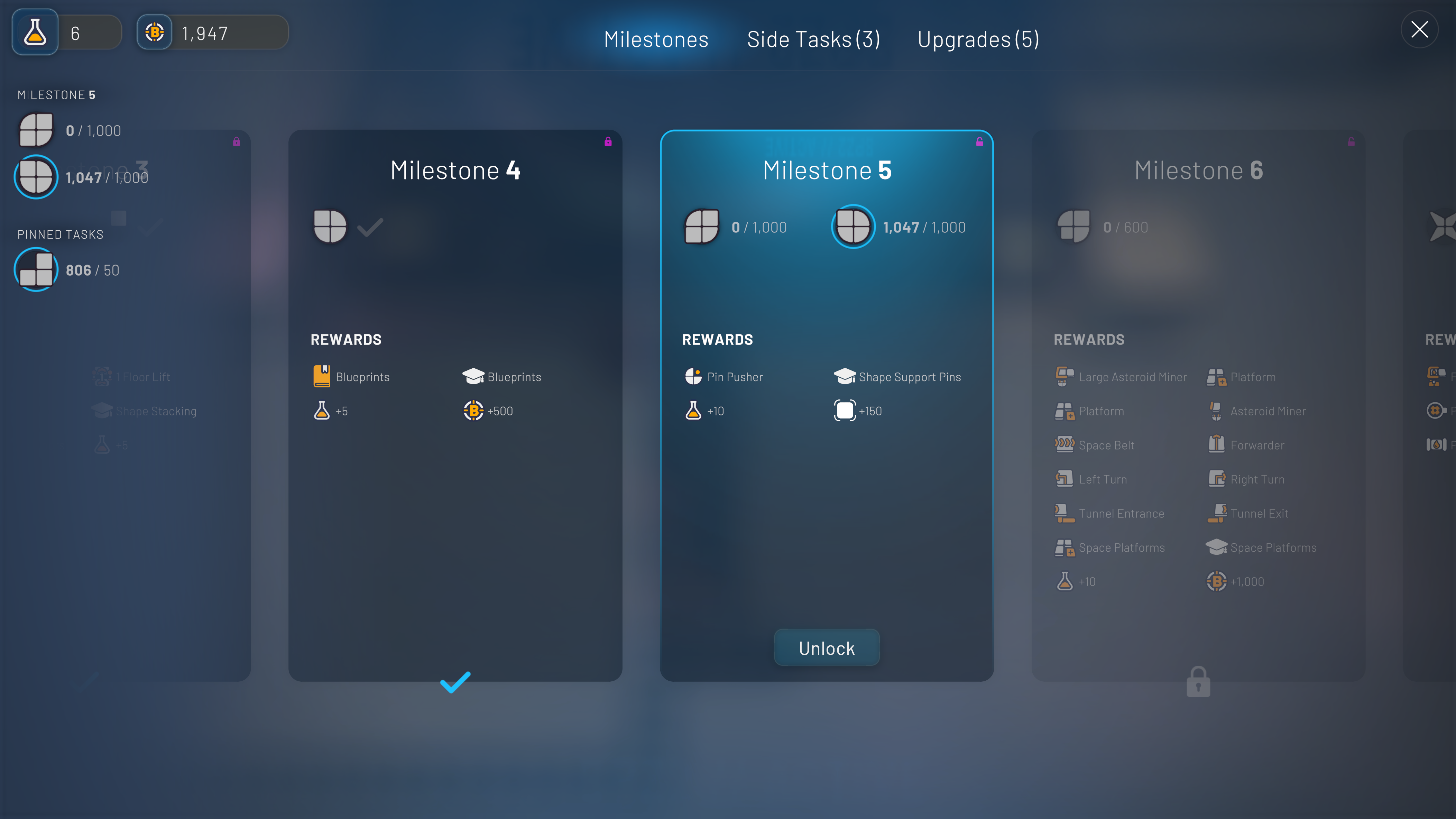Viewport: 1456px width, 819px height.
Task: Select the Space Belt reward icon
Action: click(1064, 445)
